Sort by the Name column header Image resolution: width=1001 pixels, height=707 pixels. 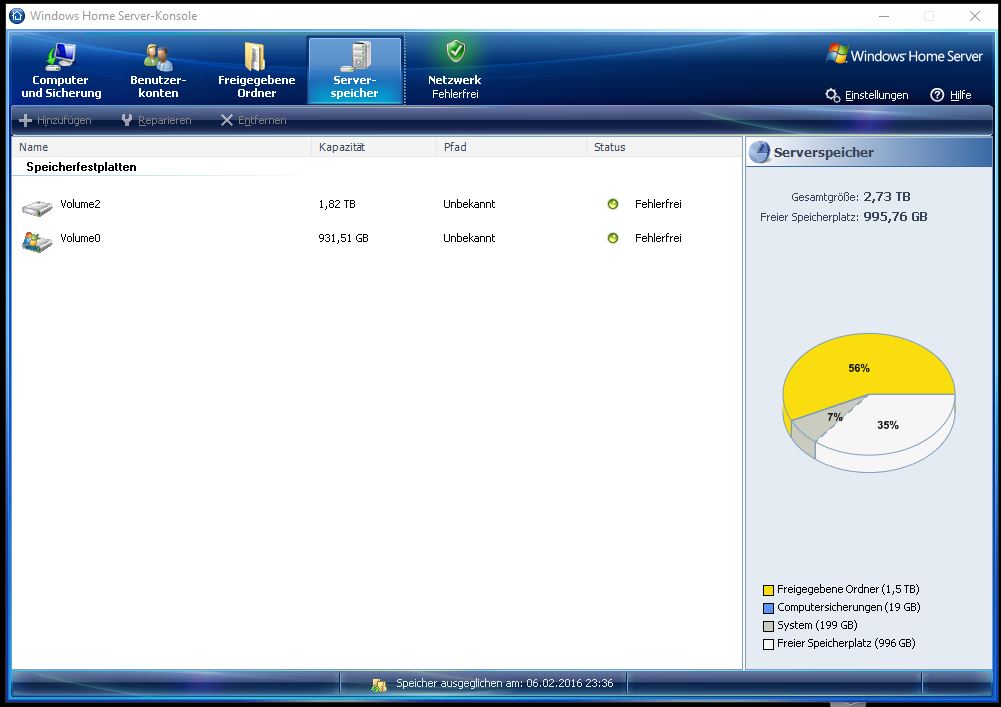(162, 147)
